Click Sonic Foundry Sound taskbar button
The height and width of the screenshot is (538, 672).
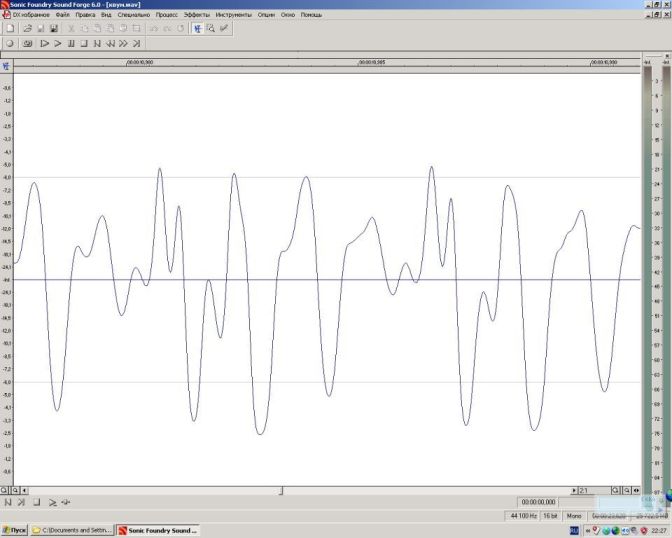158,530
